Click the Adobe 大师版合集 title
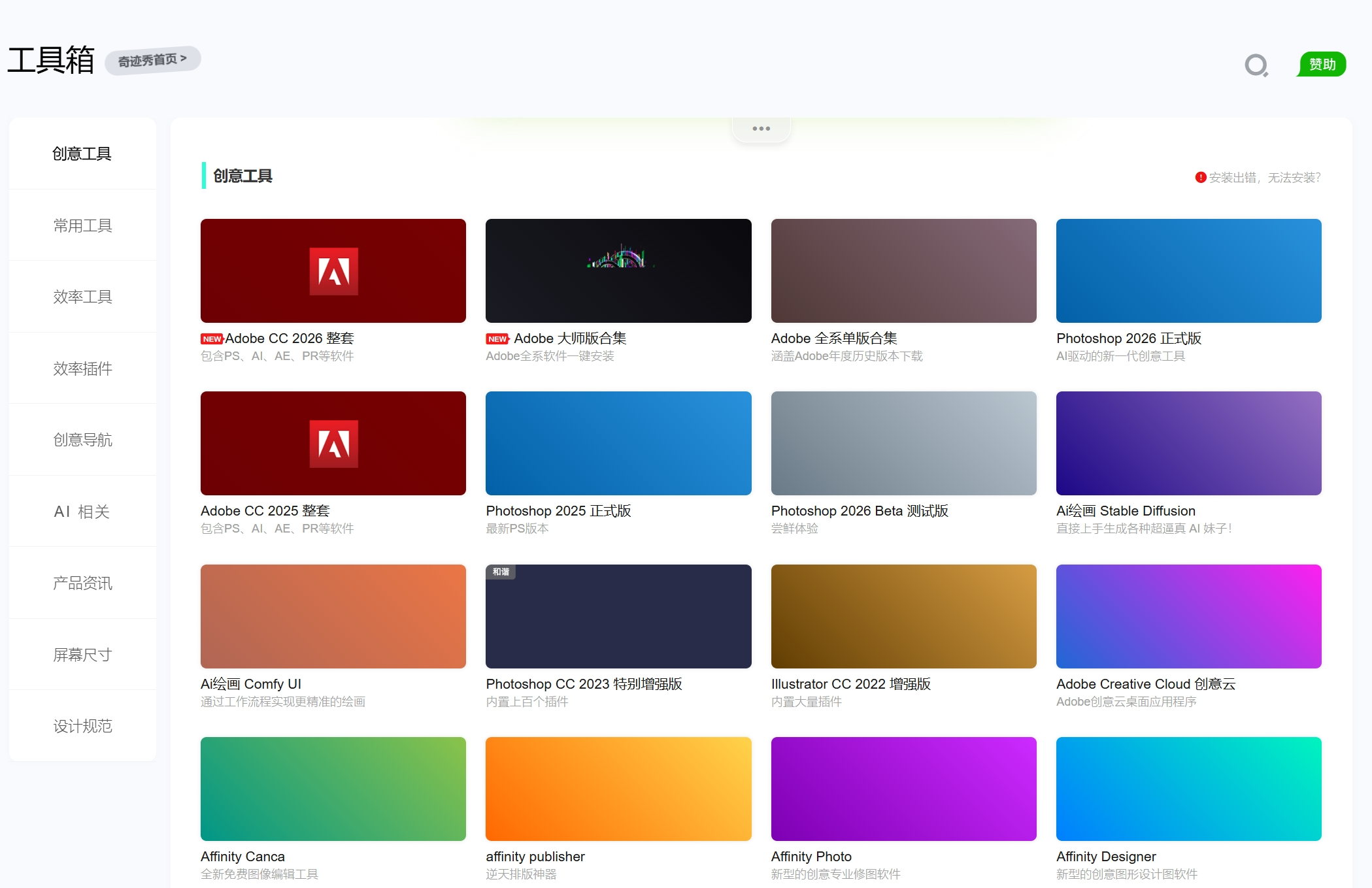 pyautogui.click(x=570, y=338)
